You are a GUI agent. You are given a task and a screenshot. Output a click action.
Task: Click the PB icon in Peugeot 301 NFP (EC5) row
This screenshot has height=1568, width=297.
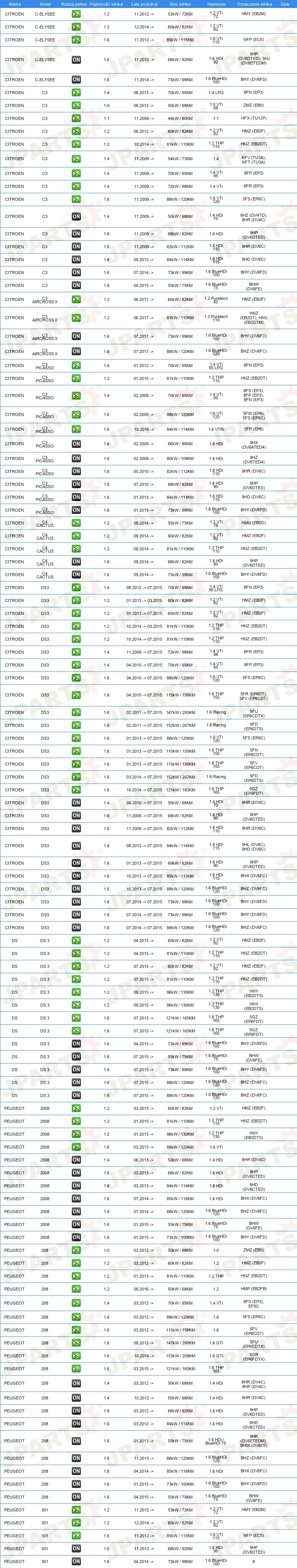click(76, 1536)
